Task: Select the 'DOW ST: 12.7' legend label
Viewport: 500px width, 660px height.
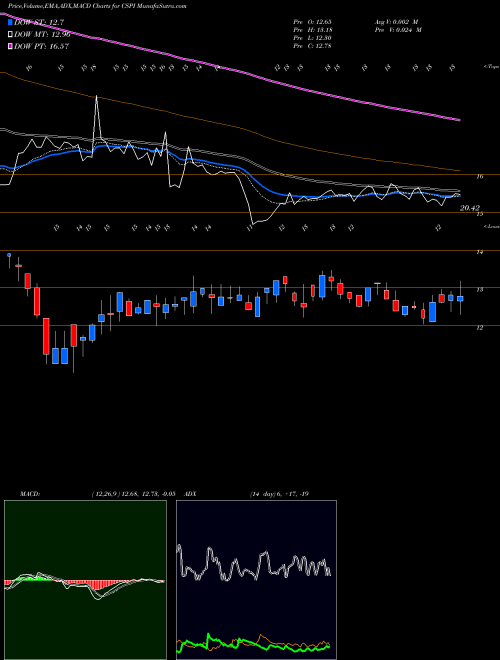Action: [x=39, y=22]
